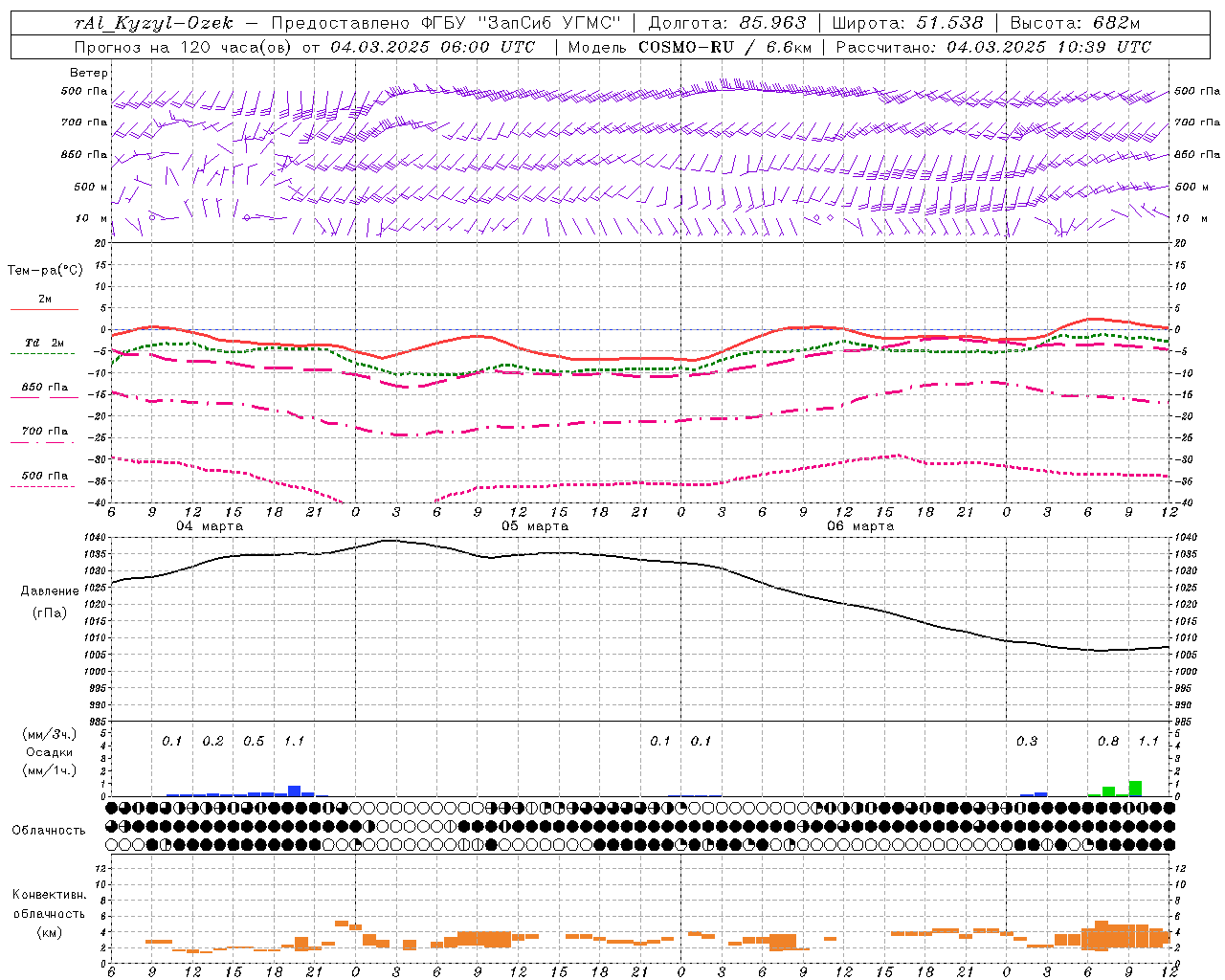Click the (мм/3ч.) precipitation unit label
1225x980 pixels.
(x=48, y=734)
